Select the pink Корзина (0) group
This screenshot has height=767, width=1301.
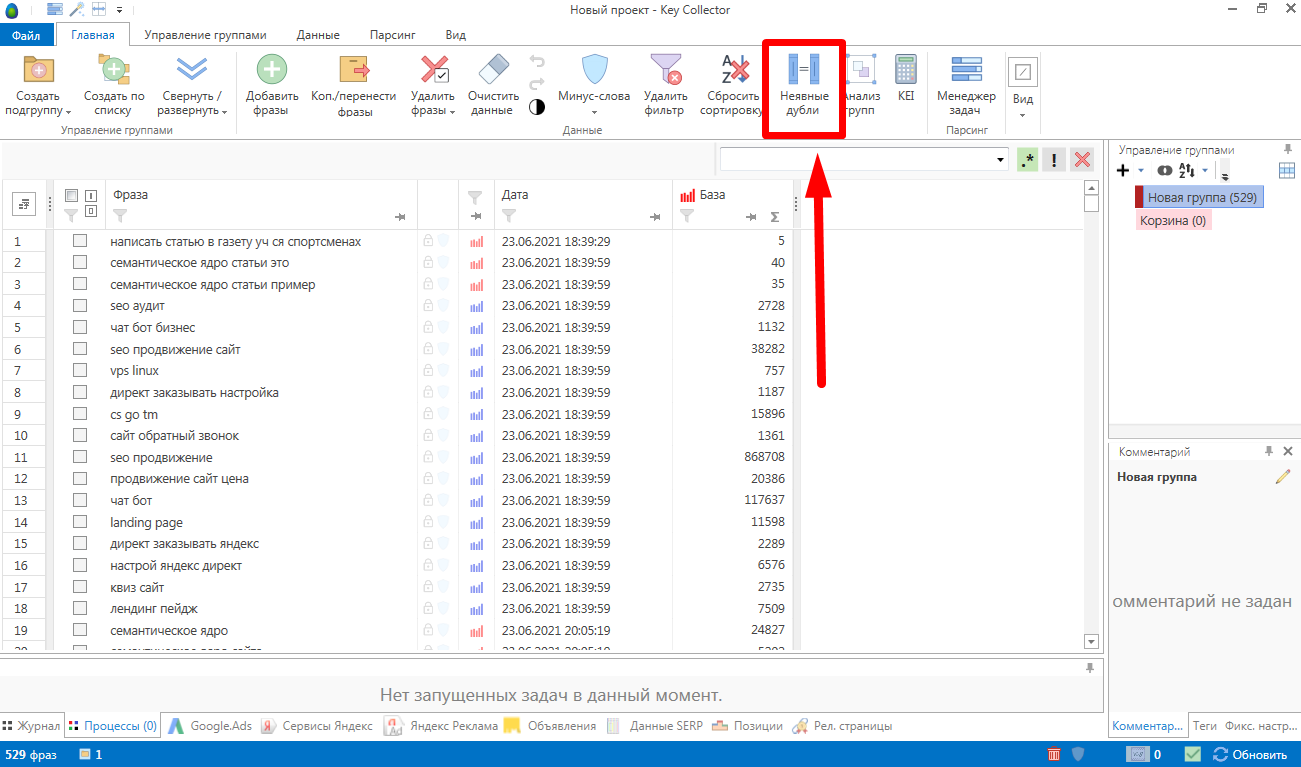click(x=1174, y=220)
